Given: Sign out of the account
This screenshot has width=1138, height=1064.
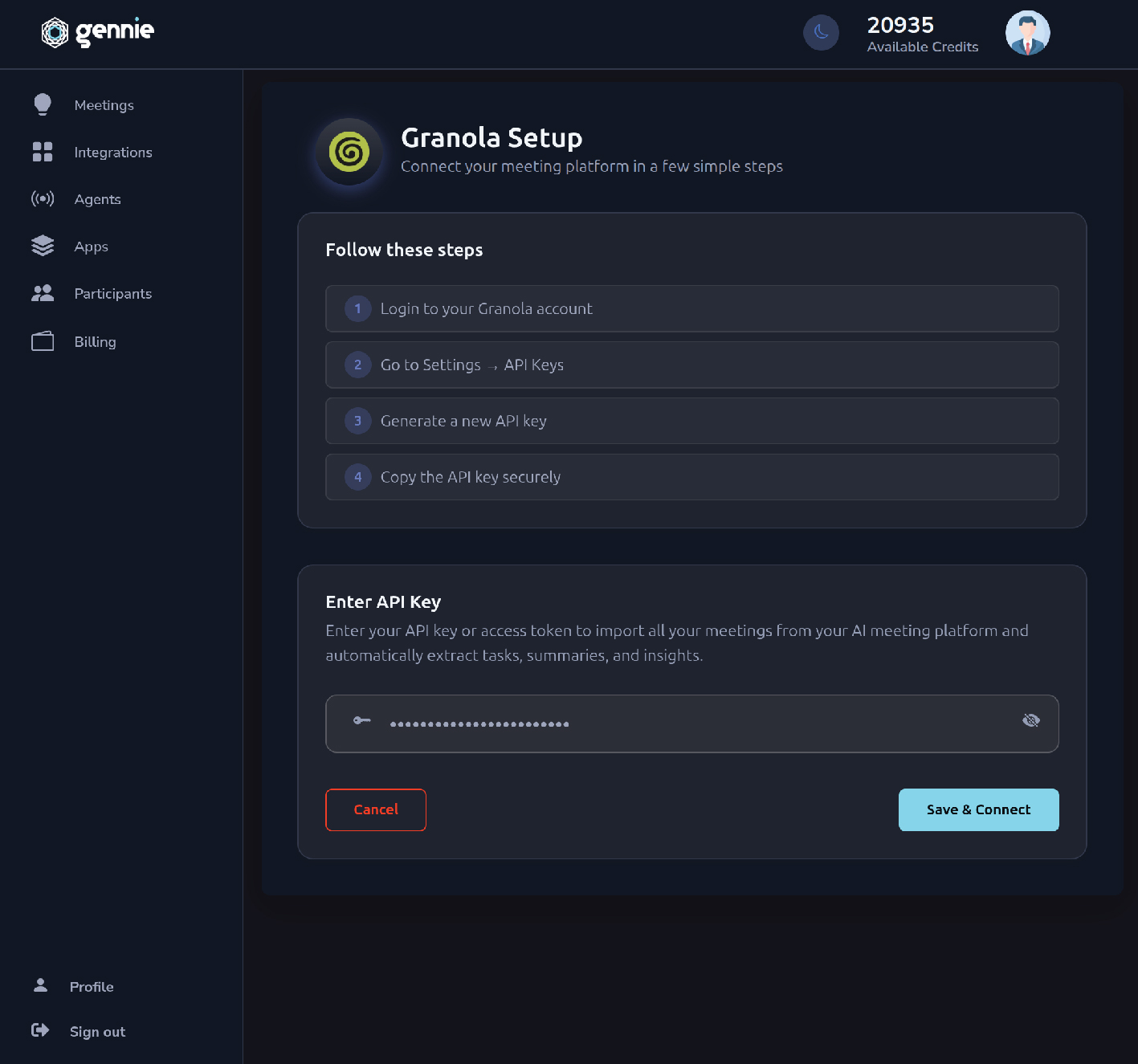Looking at the screenshot, I should point(98,1032).
